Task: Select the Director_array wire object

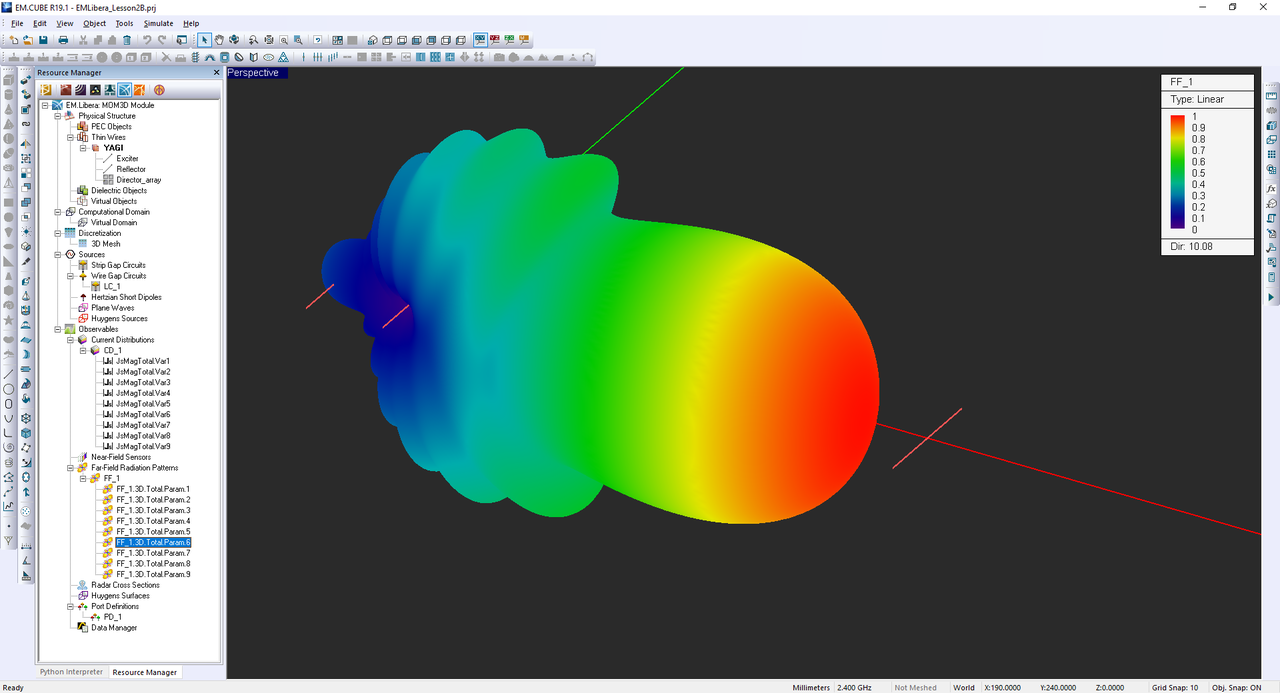Action: tap(138, 180)
